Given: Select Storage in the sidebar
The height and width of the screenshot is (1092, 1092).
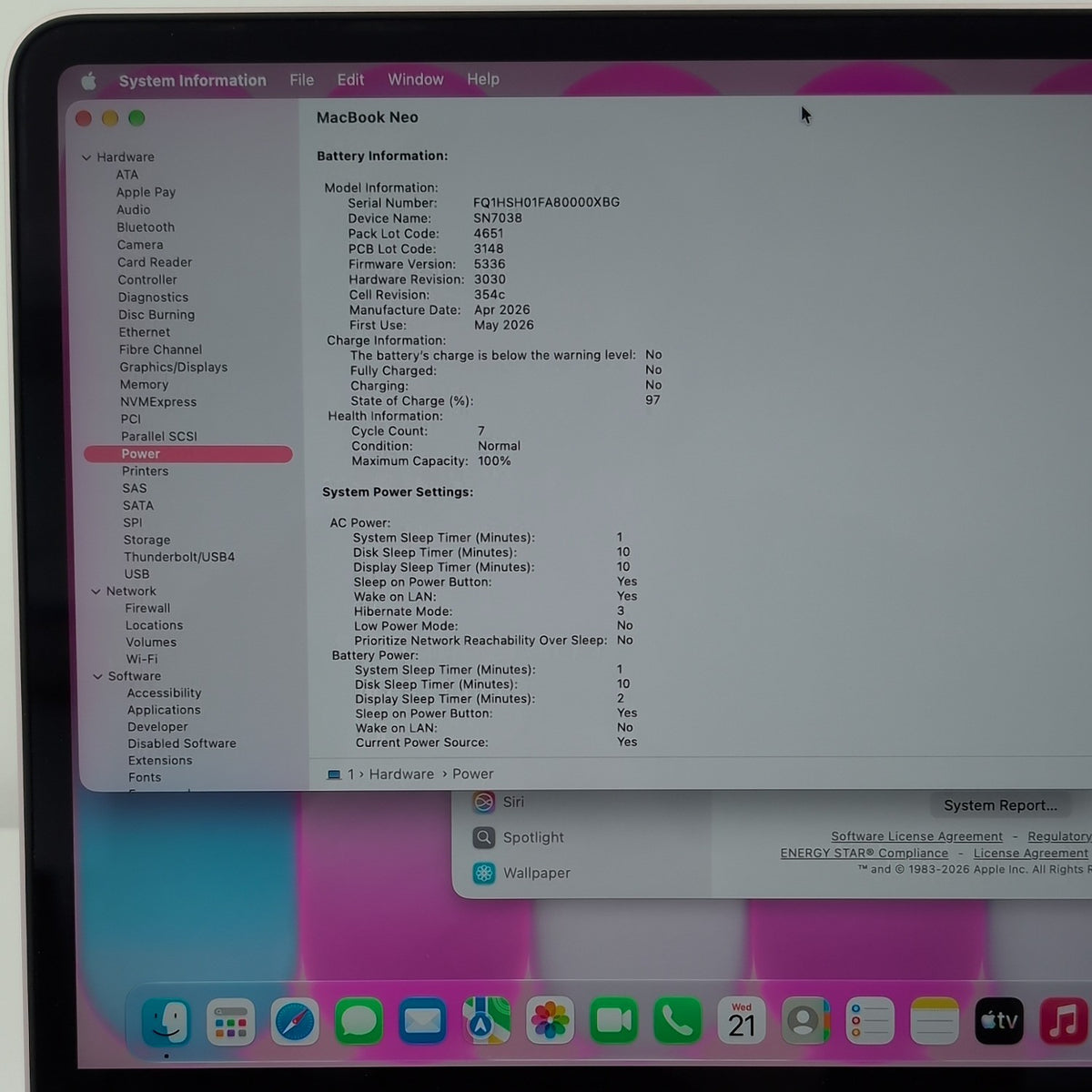Looking at the screenshot, I should pos(147,540).
